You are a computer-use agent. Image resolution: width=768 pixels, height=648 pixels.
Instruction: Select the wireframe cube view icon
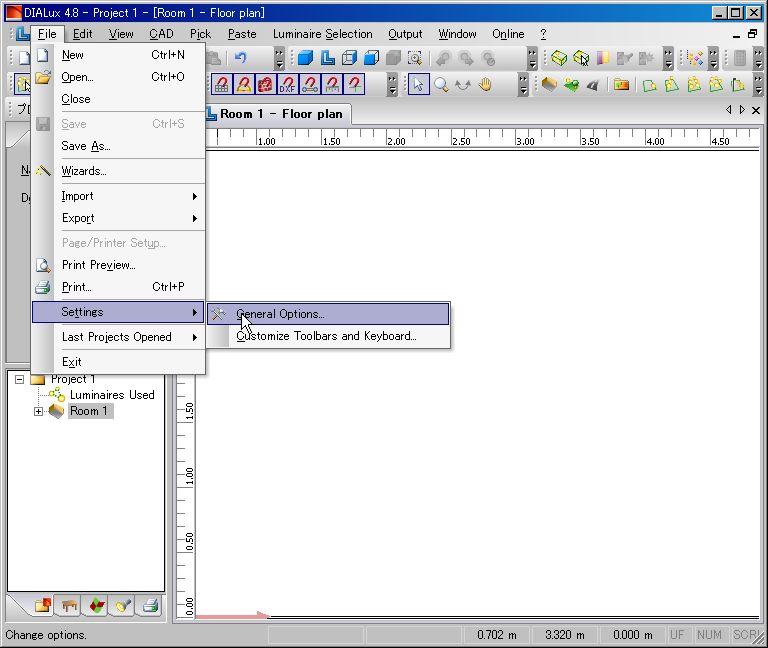(349, 58)
